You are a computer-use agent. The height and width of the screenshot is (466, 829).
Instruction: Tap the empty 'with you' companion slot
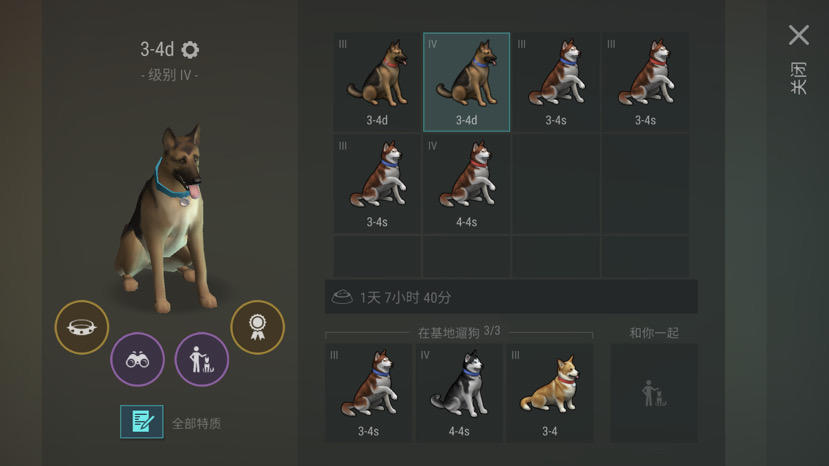point(654,393)
